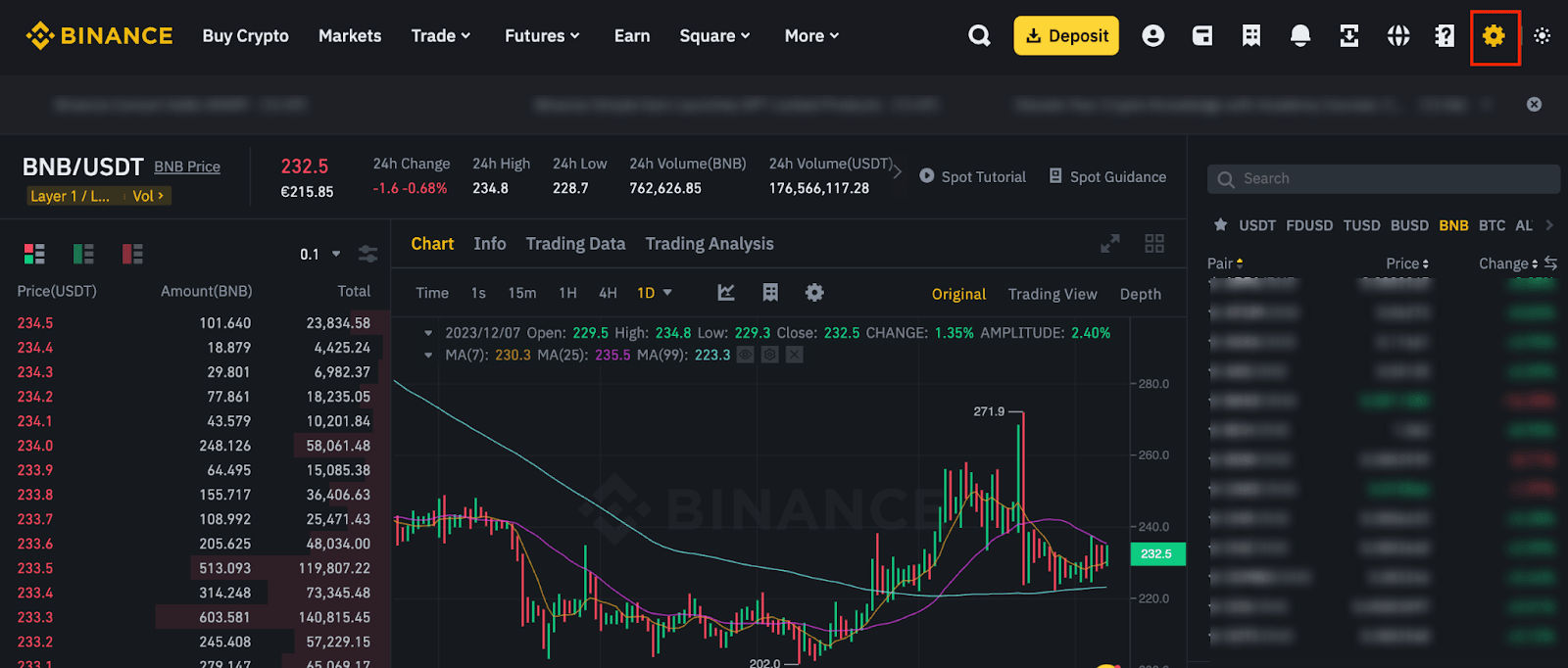1568x668 pixels.
Task: Collapse the candle data legend arrow
Action: [428, 333]
